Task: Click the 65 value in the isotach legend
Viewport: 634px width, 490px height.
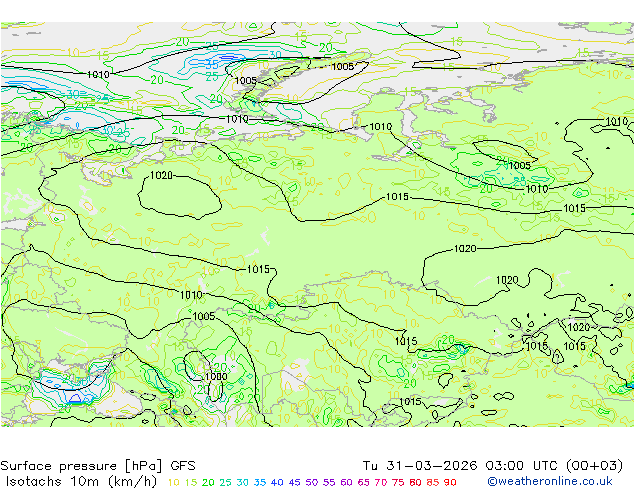Action: pyautogui.click(x=363, y=482)
